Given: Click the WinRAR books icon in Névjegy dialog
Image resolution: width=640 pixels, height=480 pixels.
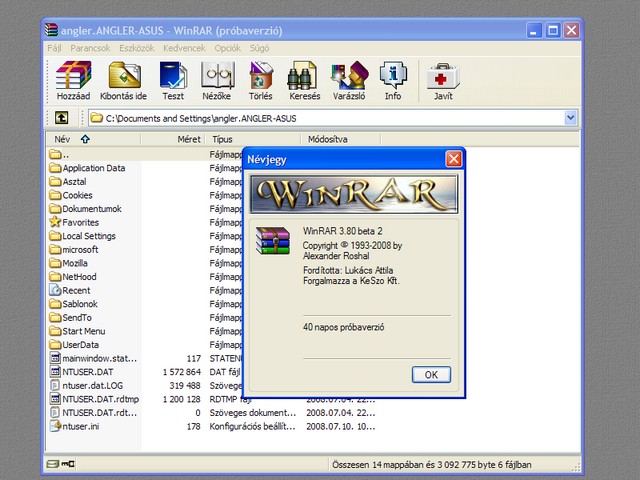Looking at the screenshot, I should point(273,241).
